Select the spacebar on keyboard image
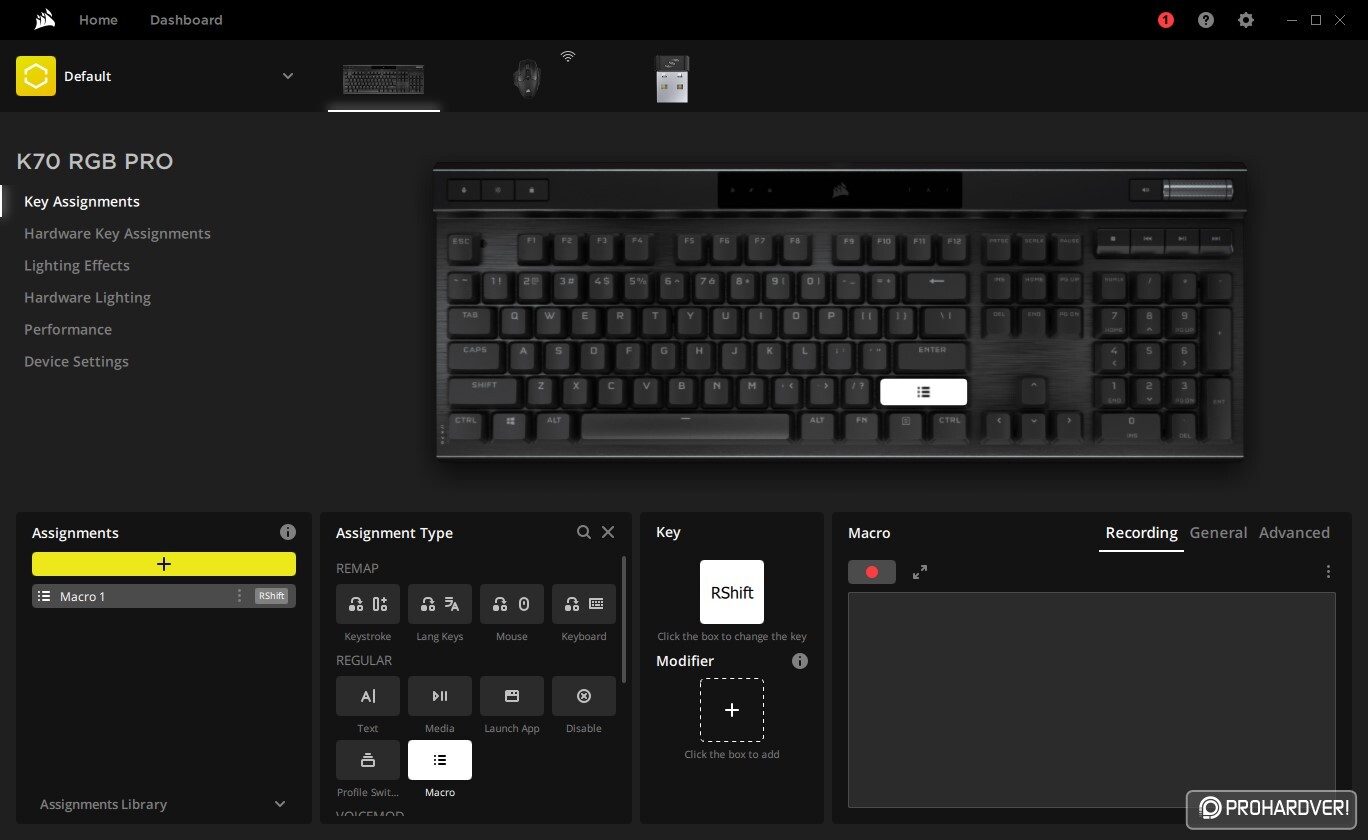The height and width of the screenshot is (840, 1368). click(x=685, y=427)
